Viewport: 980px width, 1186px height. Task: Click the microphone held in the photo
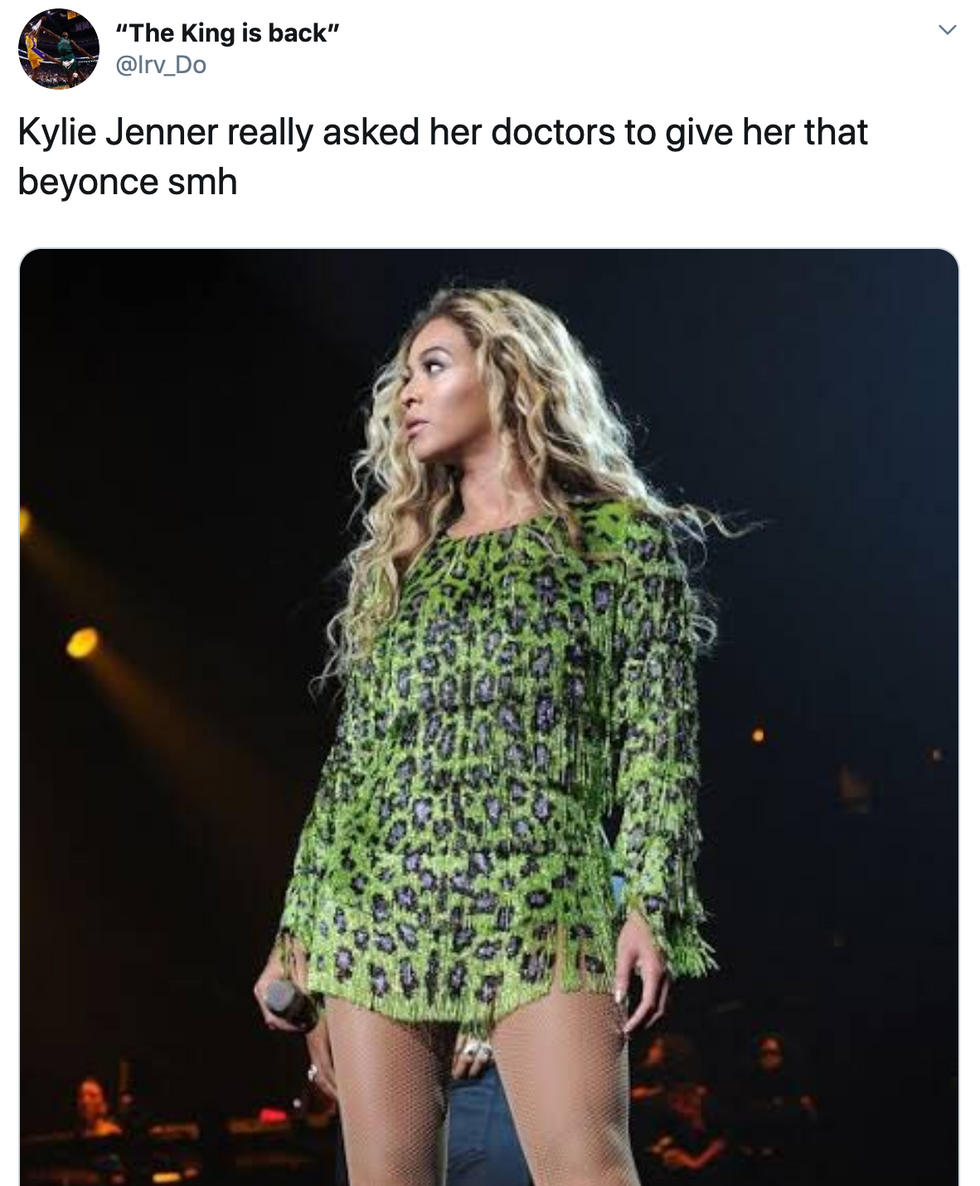pos(290,1005)
